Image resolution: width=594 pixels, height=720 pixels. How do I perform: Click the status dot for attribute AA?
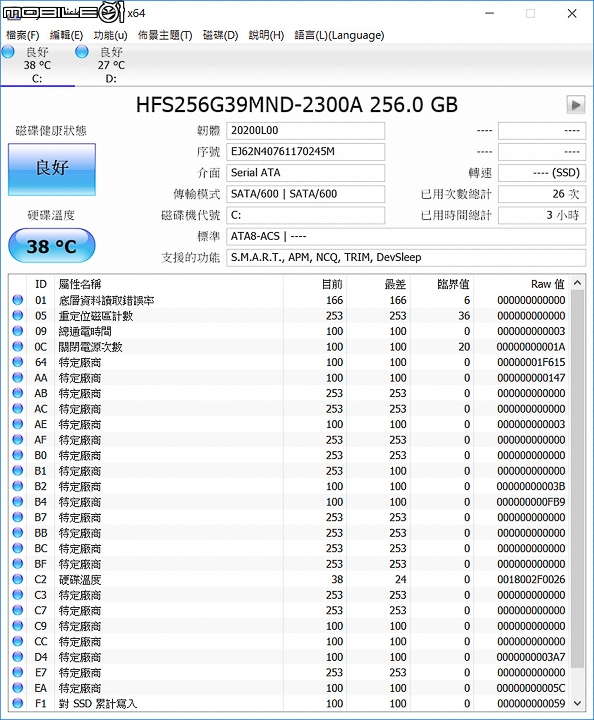(18, 377)
